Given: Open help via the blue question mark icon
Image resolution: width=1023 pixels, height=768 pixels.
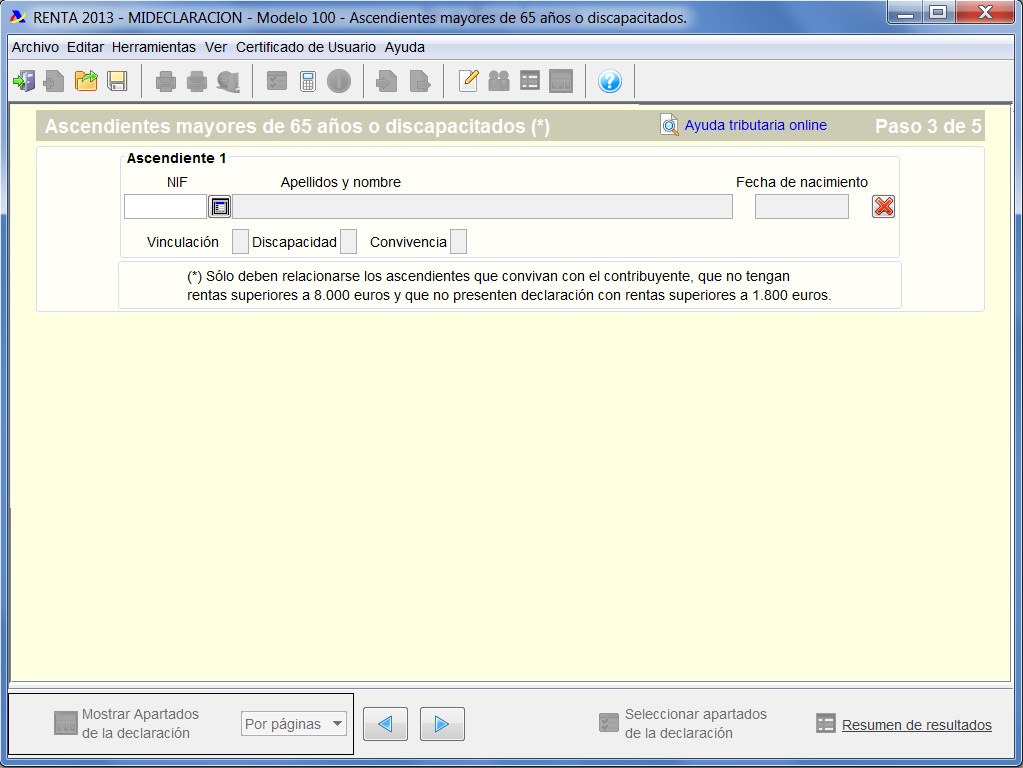Looking at the screenshot, I should (610, 82).
